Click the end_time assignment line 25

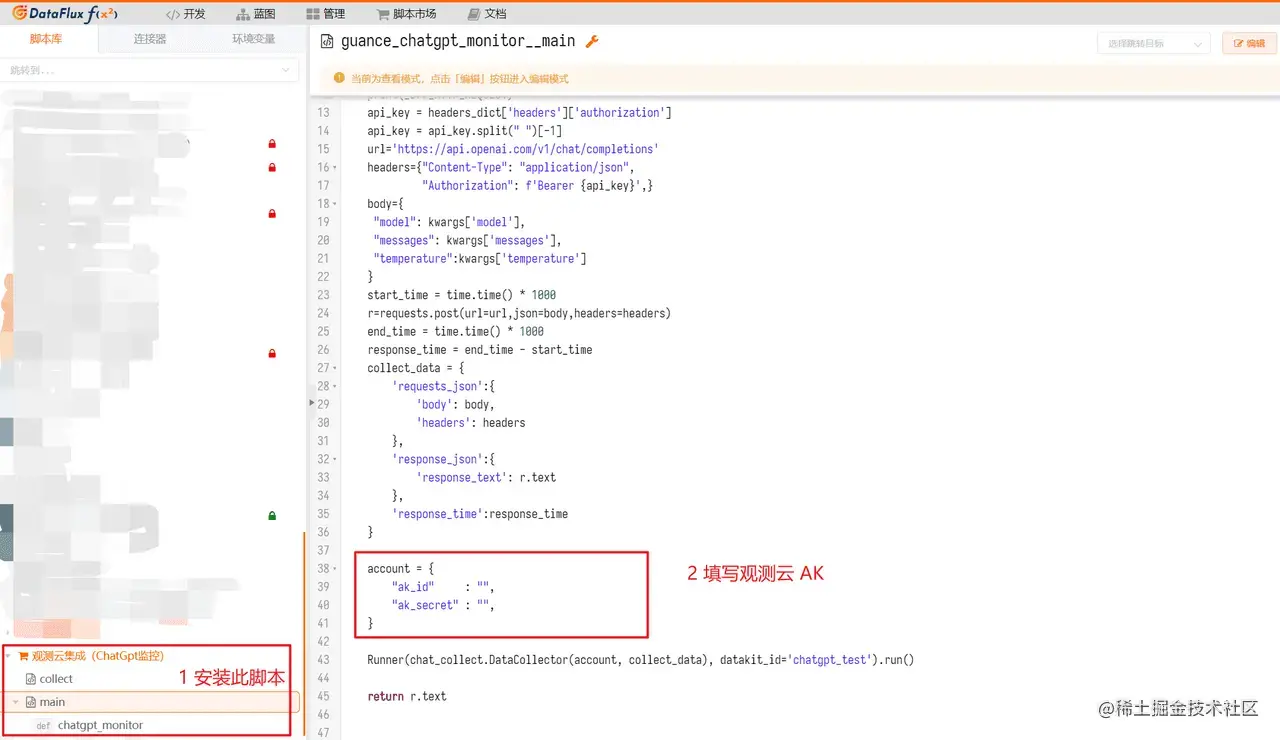(x=455, y=331)
